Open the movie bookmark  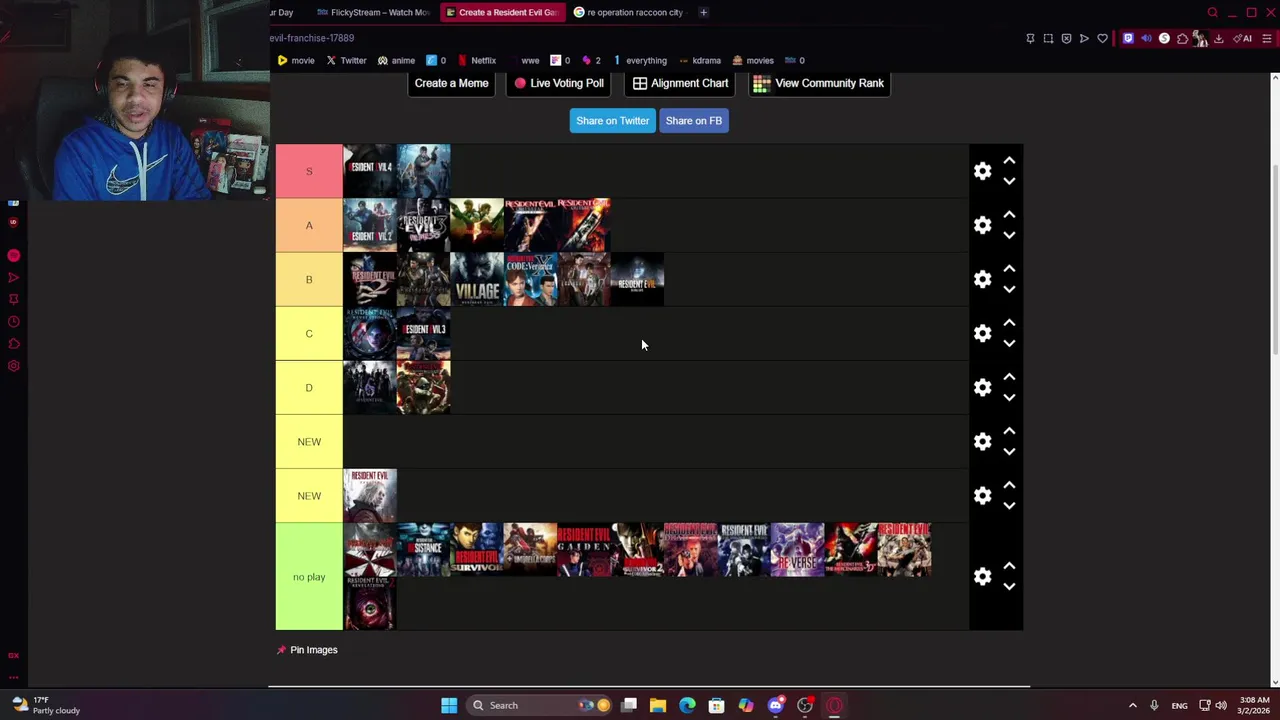(296, 60)
